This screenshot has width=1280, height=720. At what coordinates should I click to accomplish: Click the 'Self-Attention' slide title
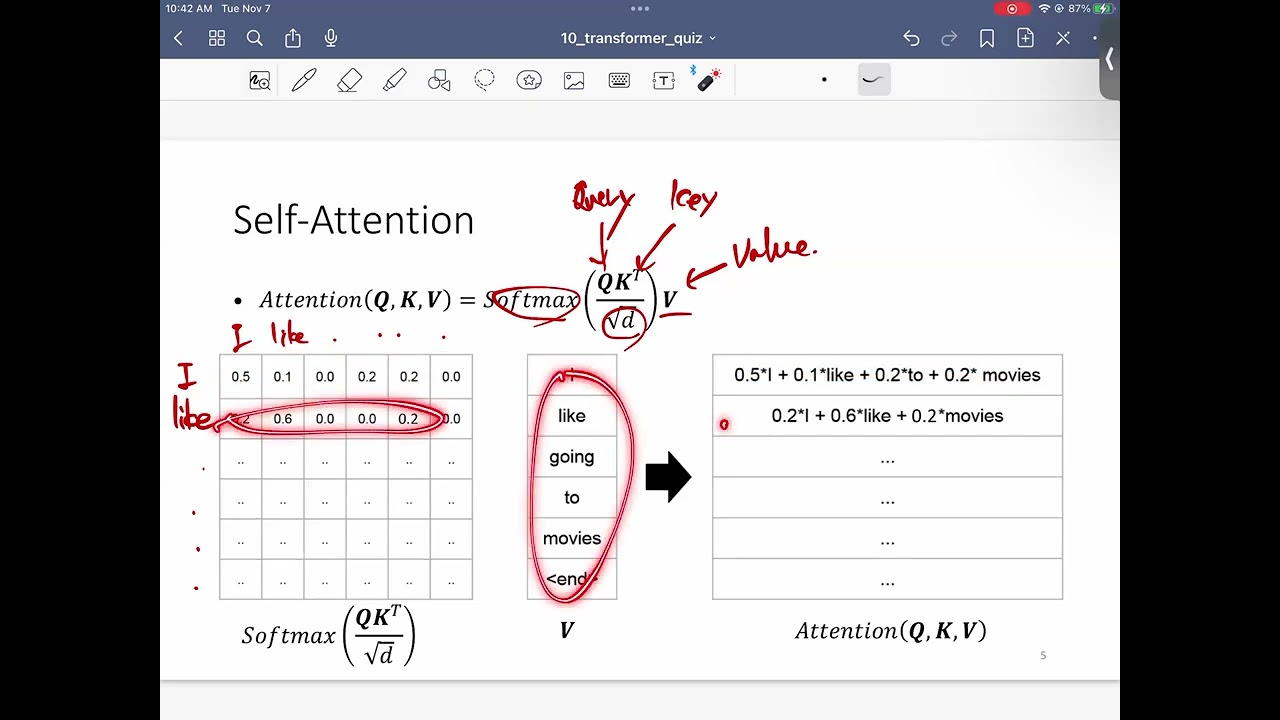[x=353, y=220]
